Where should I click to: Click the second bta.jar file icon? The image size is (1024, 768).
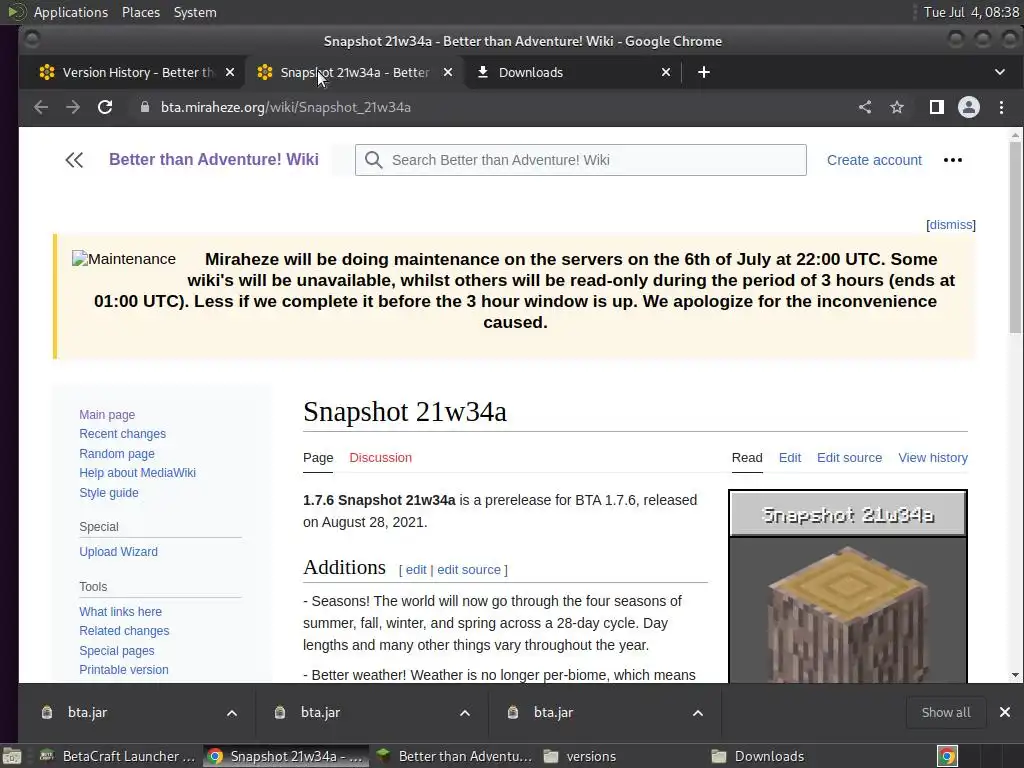point(280,712)
